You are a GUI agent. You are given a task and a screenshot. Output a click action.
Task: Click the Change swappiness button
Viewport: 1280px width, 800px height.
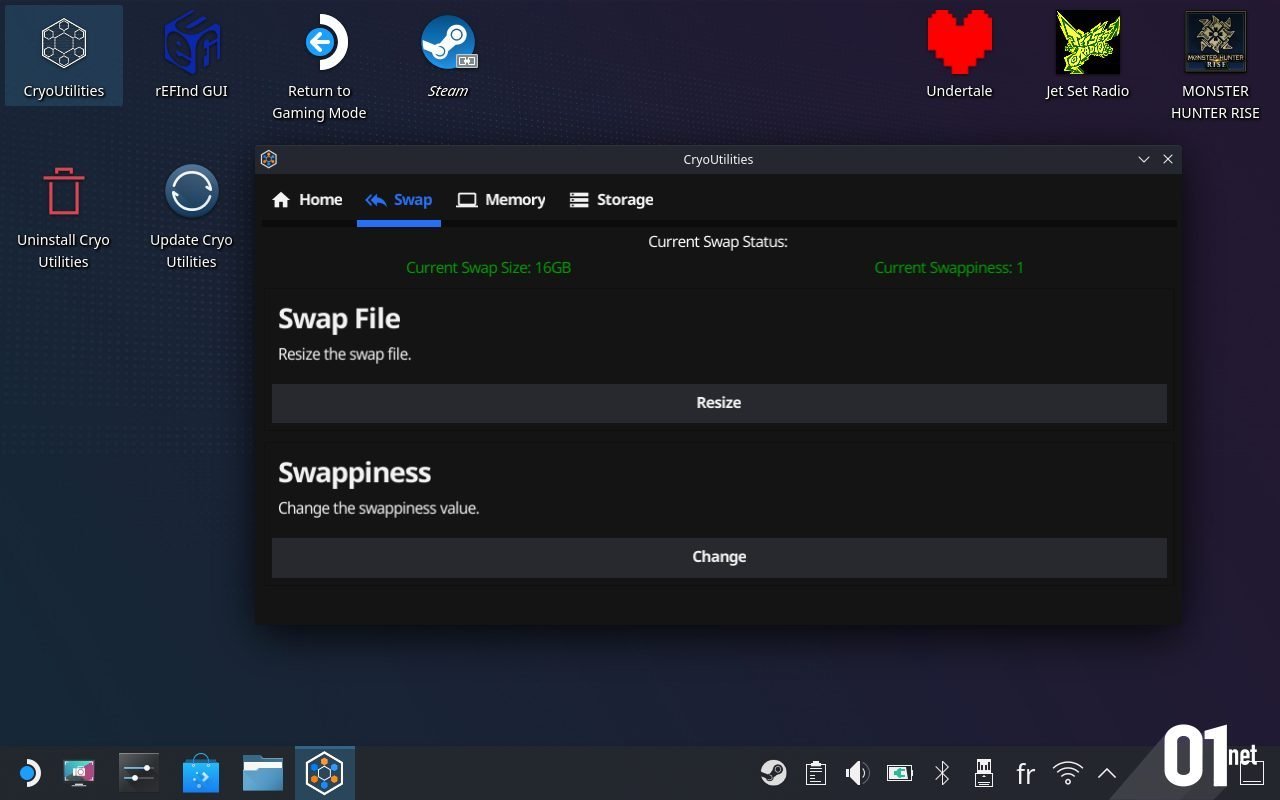tap(719, 557)
